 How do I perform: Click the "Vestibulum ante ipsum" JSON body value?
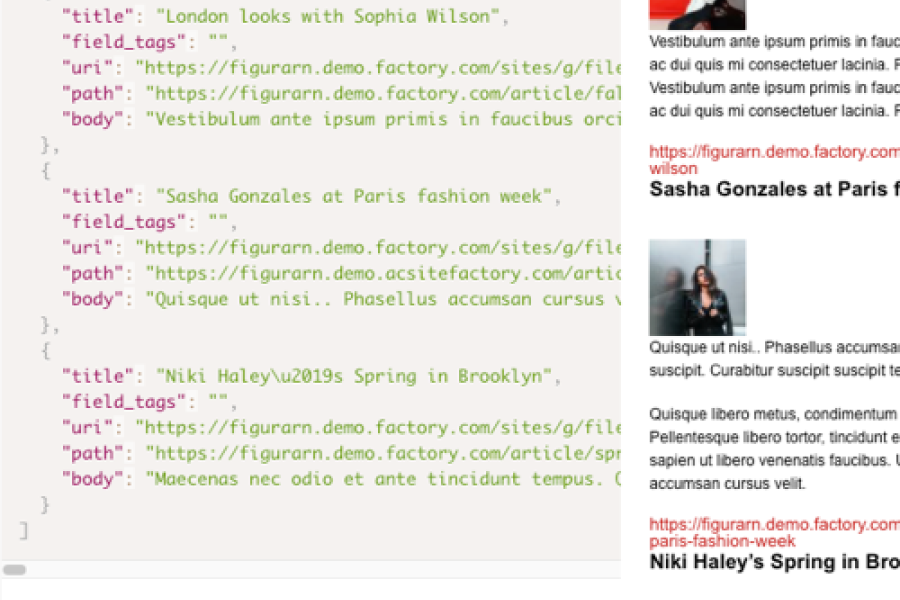point(383,119)
